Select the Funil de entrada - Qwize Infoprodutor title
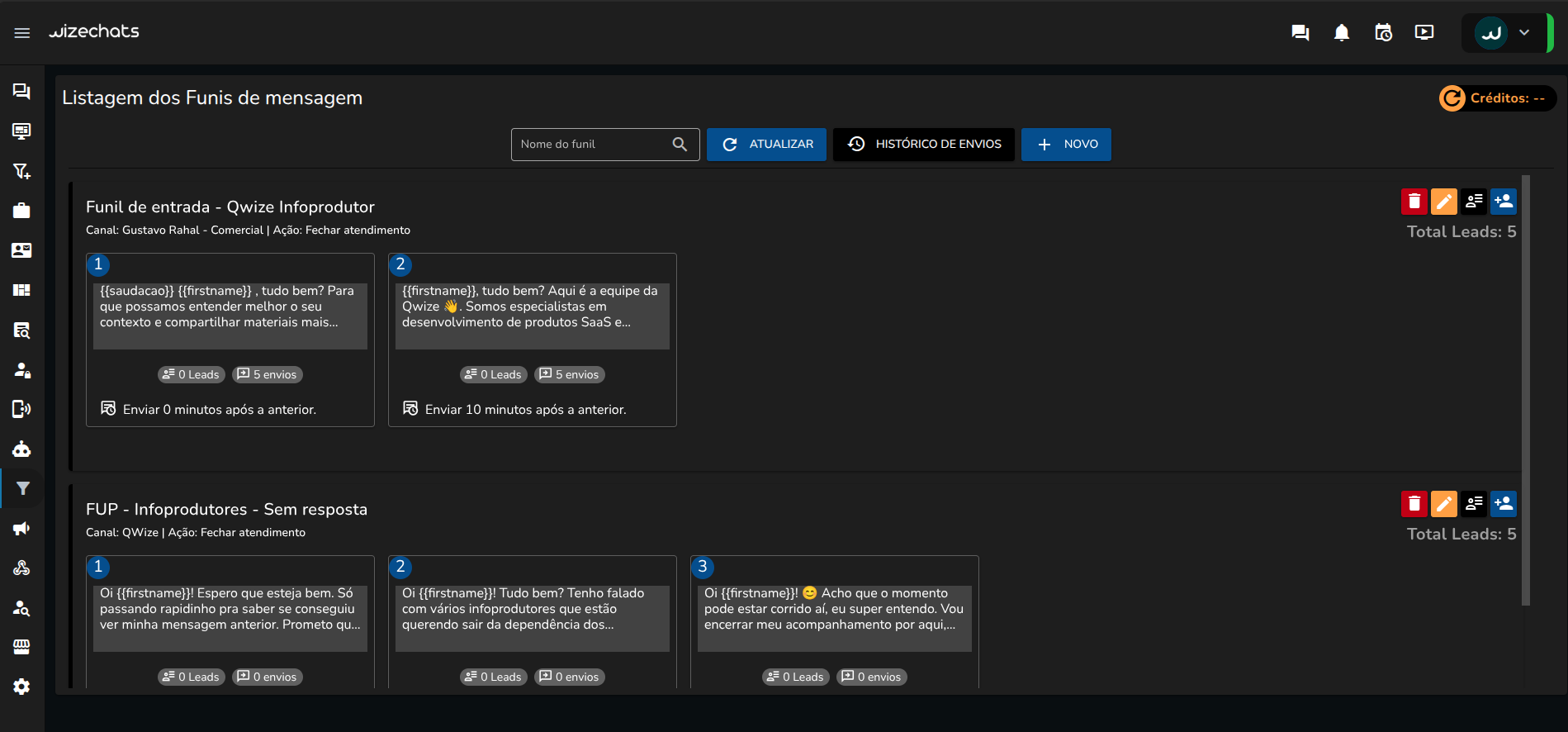Screen dimensions: 1568x732 click(x=230, y=207)
